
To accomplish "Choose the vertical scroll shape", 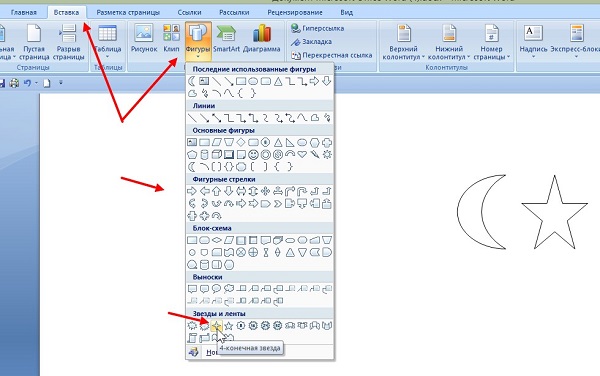I will click(x=192, y=338).
